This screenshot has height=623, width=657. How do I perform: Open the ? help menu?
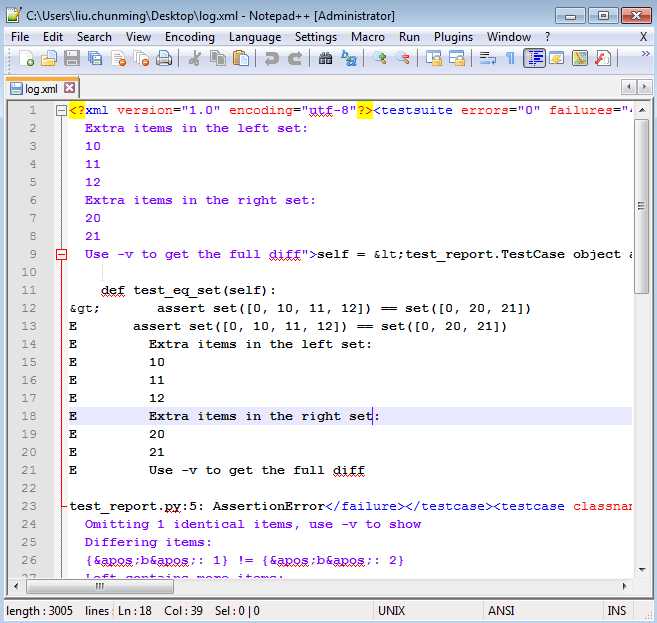(x=547, y=37)
